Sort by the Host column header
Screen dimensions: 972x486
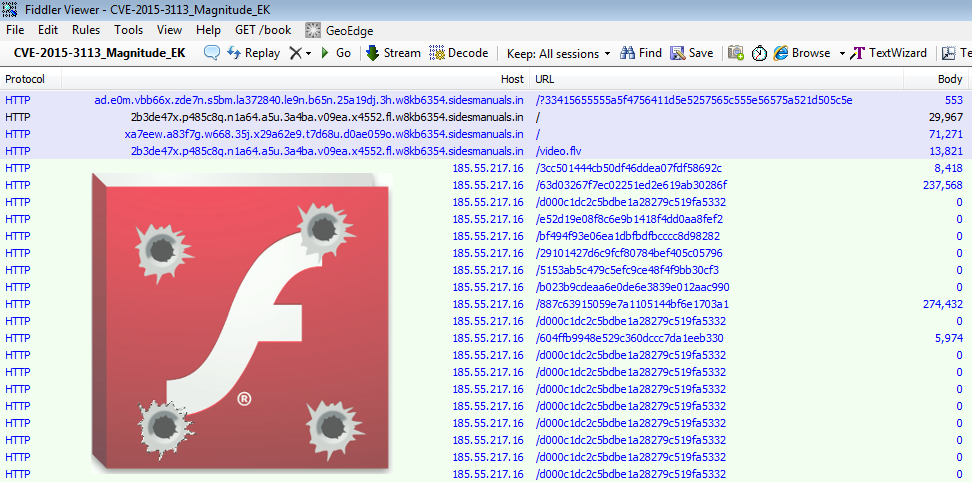click(x=296, y=79)
